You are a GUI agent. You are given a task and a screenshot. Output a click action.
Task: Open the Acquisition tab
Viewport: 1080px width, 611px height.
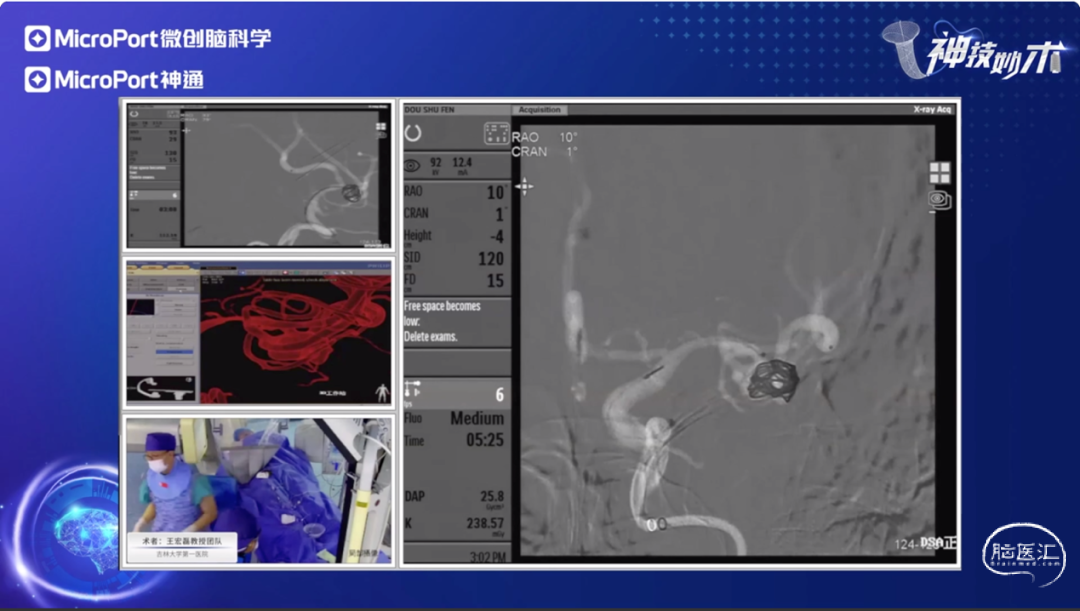coord(539,110)
